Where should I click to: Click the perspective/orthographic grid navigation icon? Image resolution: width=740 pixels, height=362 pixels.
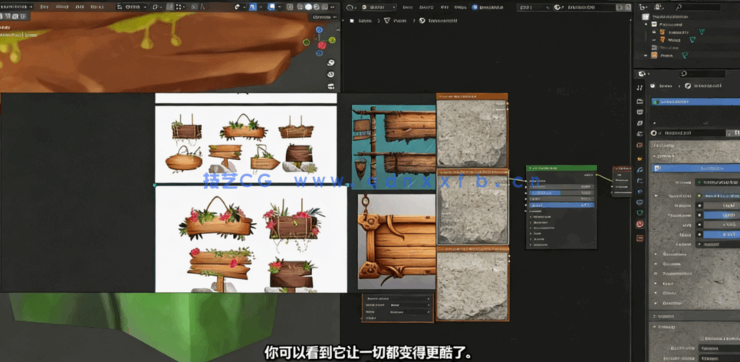tap(331, 86)
